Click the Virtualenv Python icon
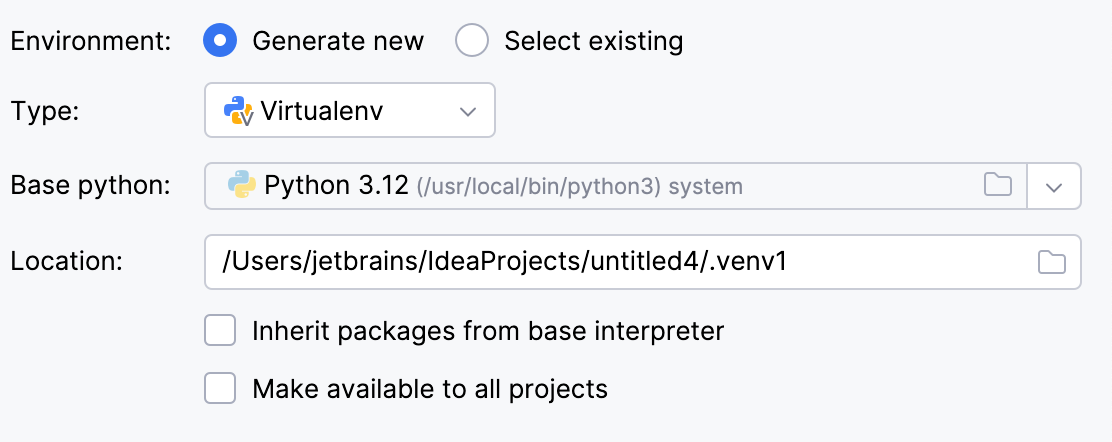 238,111
